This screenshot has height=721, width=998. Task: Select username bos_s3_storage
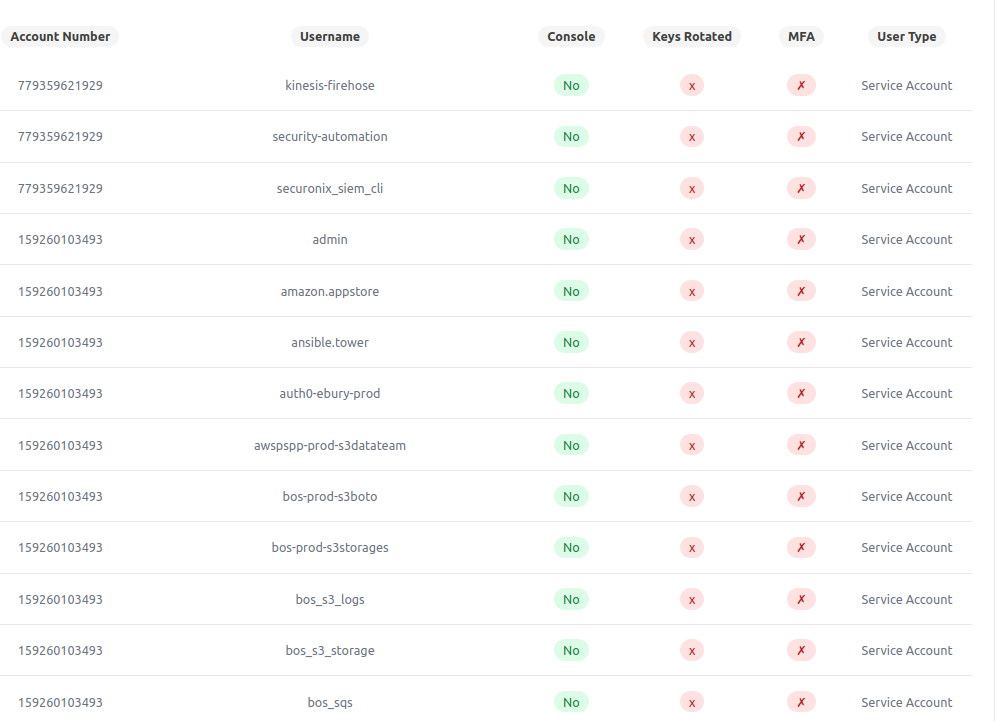tap(330, 650)
